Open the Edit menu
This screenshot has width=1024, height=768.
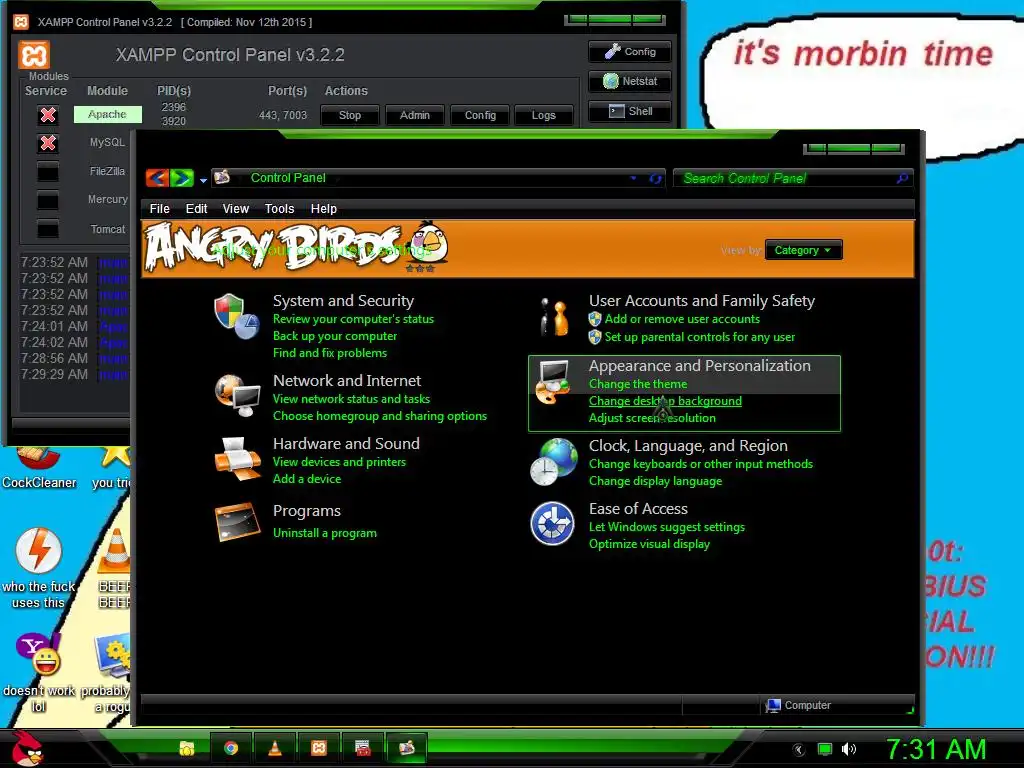click(x=196, y=209)
